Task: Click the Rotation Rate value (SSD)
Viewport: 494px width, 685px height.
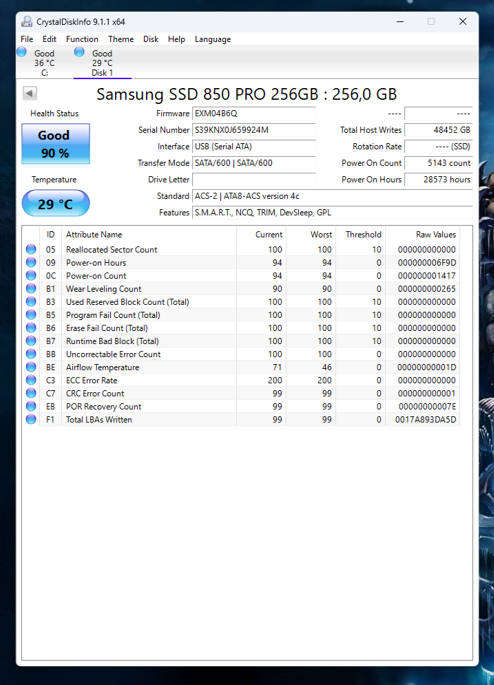Action: (438, 147)
